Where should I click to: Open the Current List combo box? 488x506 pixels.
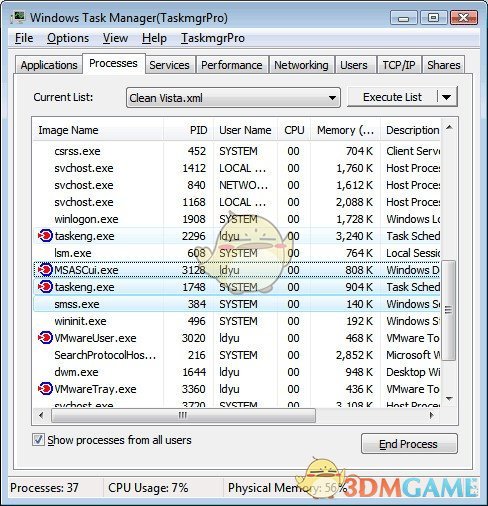[x=233, y=98]
